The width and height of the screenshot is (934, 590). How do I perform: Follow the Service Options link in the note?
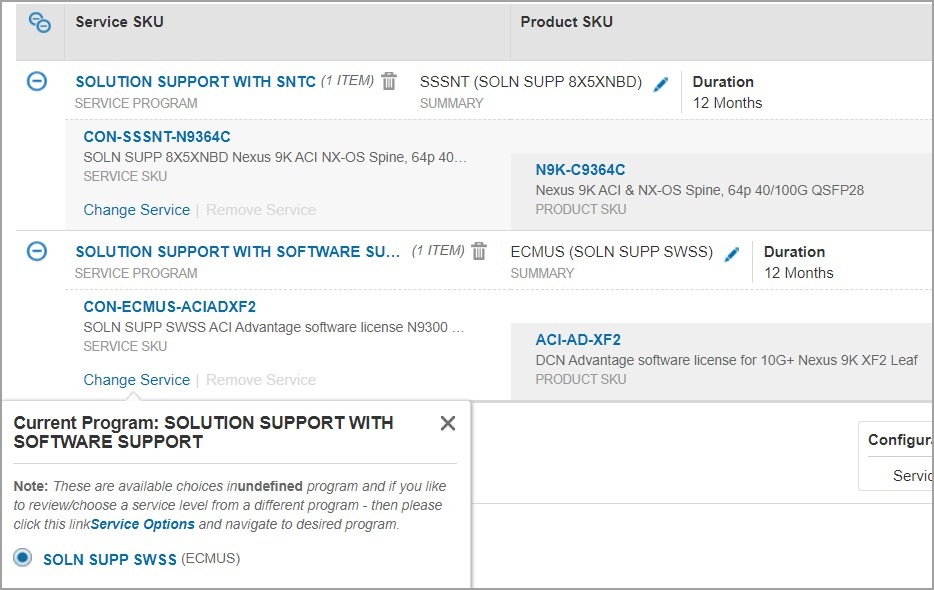tap(143, 524)
